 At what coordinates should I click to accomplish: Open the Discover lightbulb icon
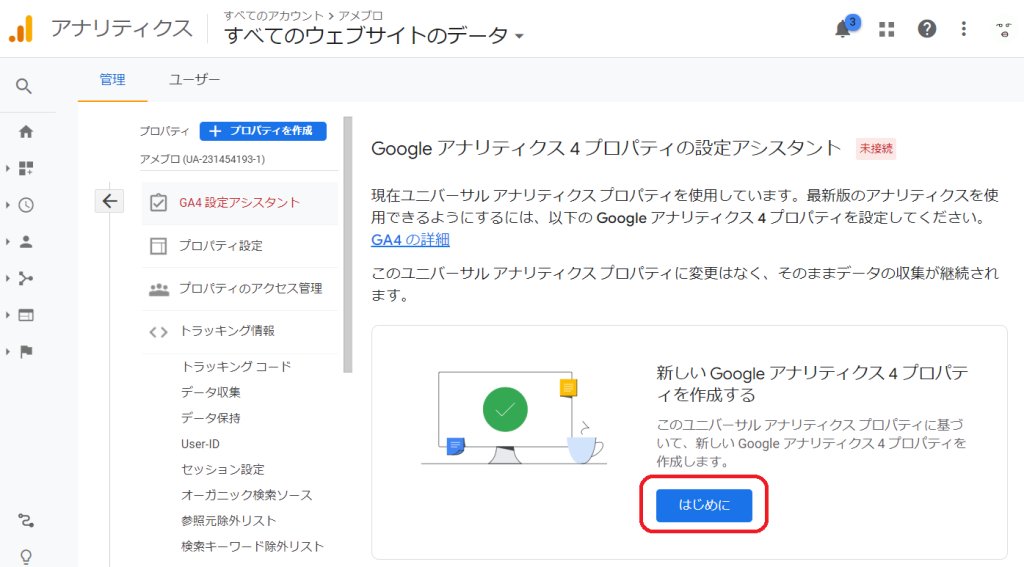(26, 556)
